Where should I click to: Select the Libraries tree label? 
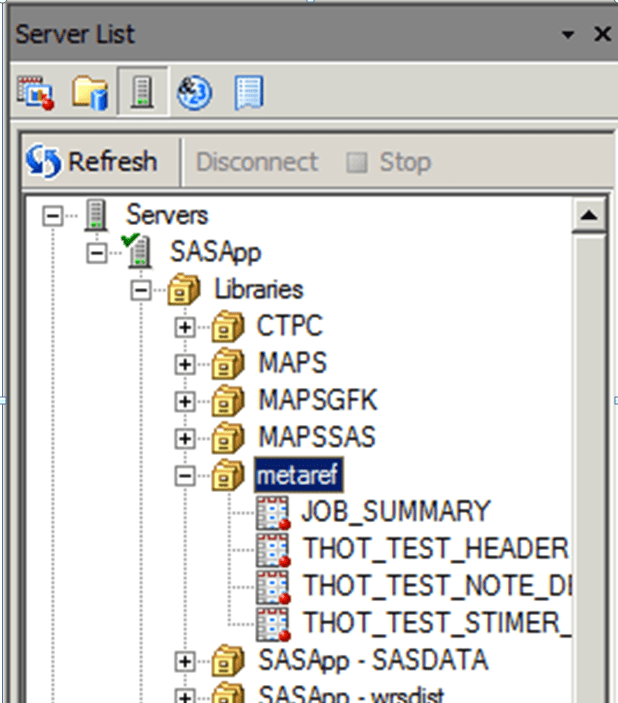point(259,289)
